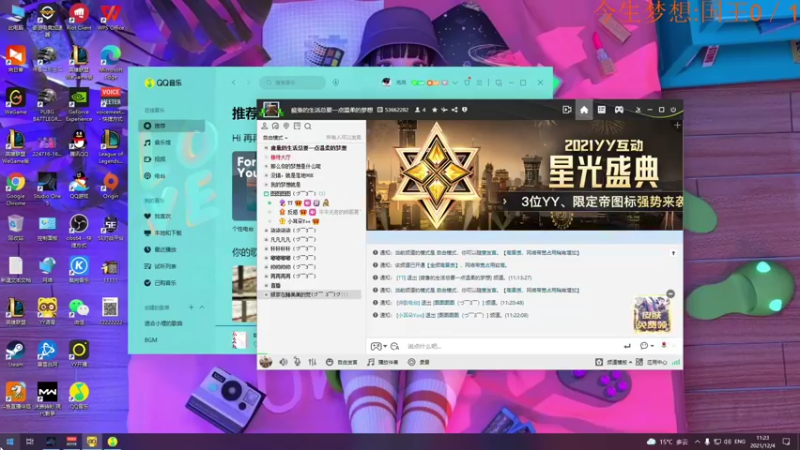Open the YY member list person icon
800x450 pixels.
264,126
